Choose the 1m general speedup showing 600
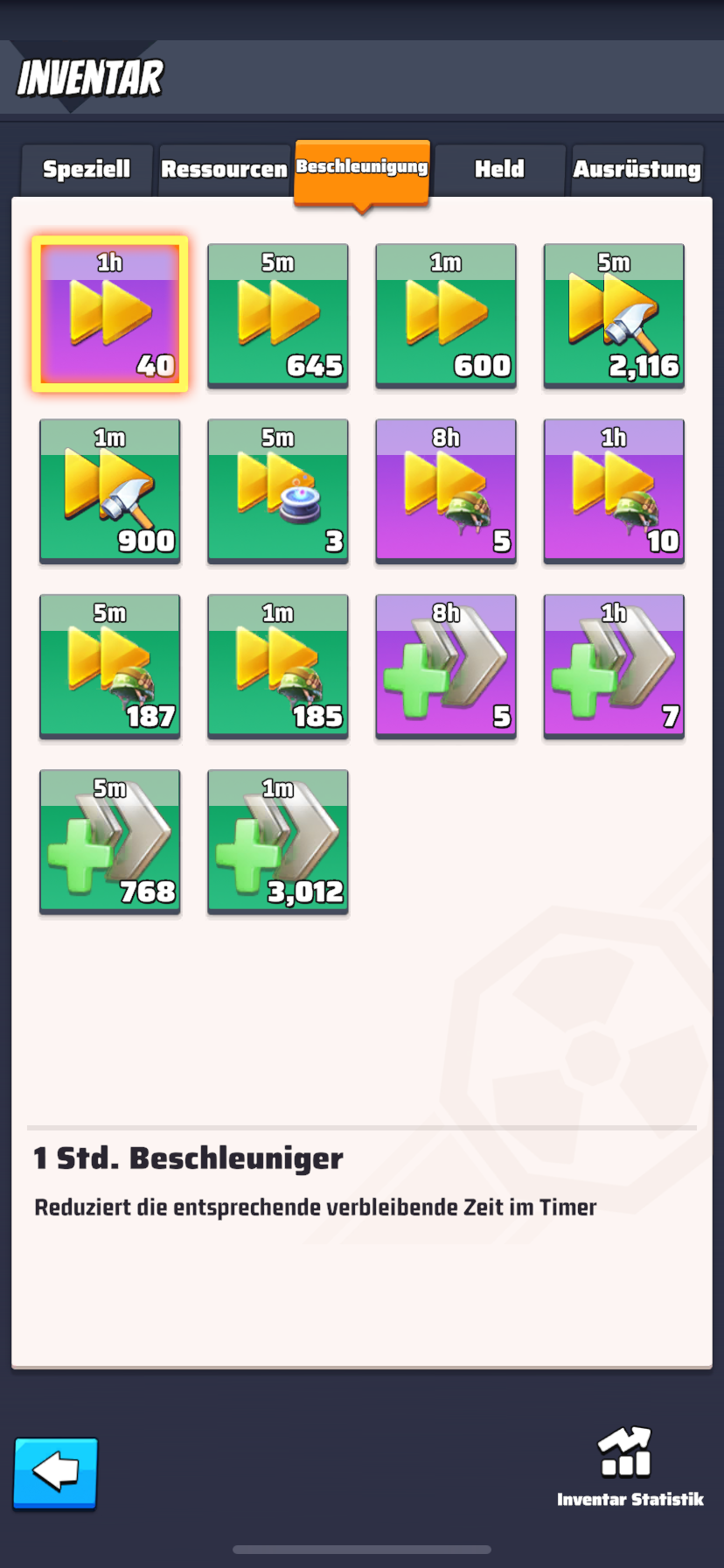The width and height of the screenshot is (724, 1568). [x=446, y=315]
